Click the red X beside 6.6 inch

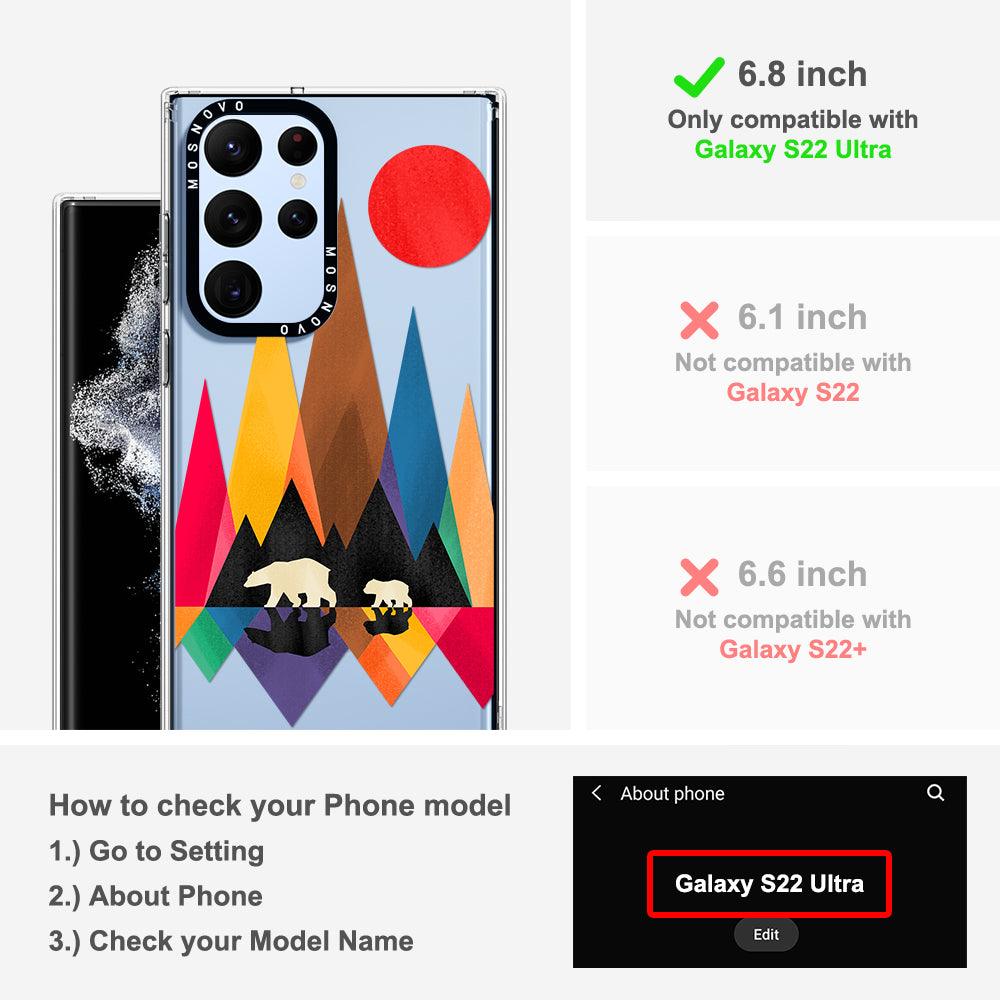pos(699,577)
